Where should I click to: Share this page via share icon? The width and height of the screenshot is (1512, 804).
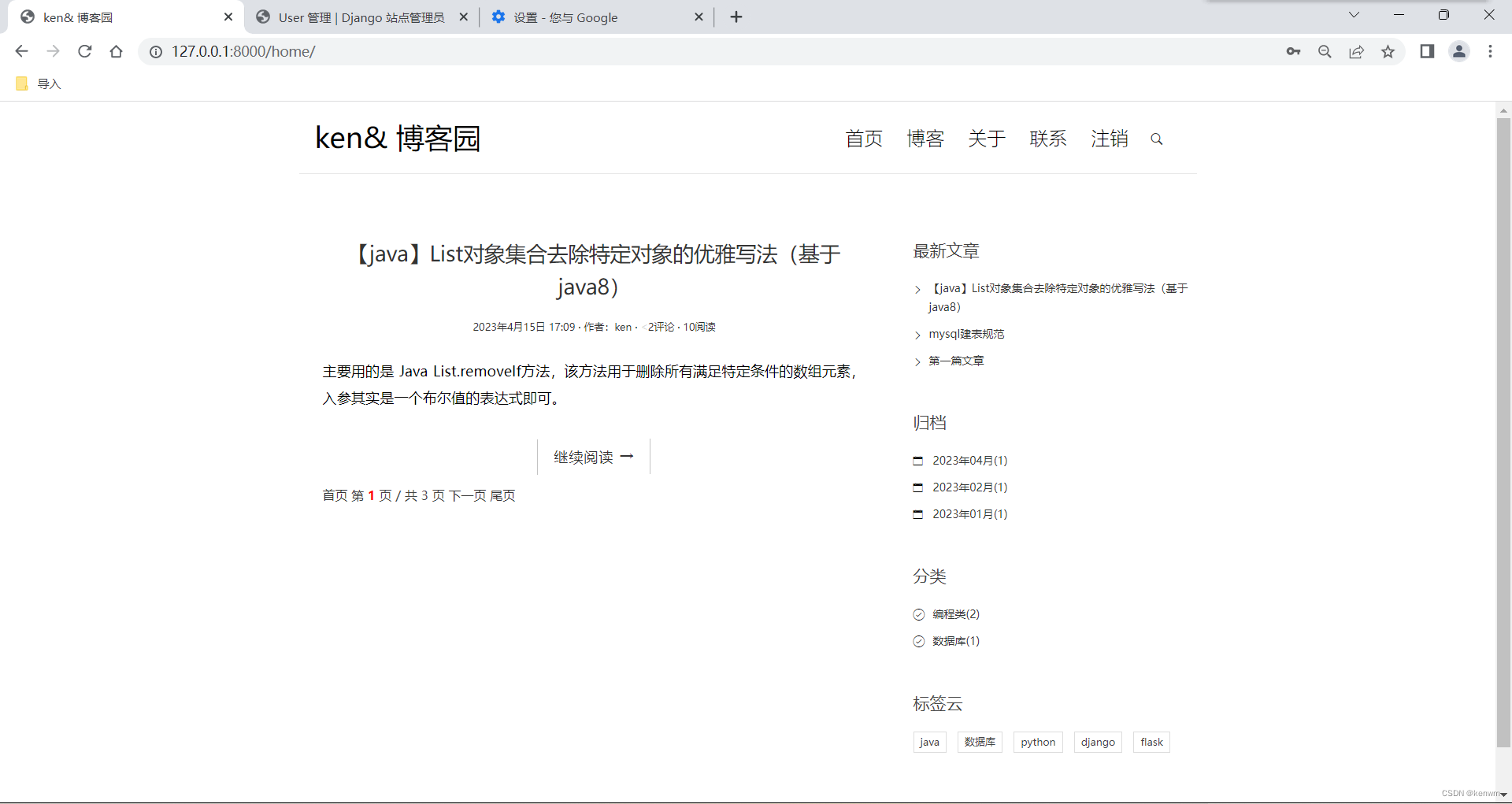[1356, 51]
